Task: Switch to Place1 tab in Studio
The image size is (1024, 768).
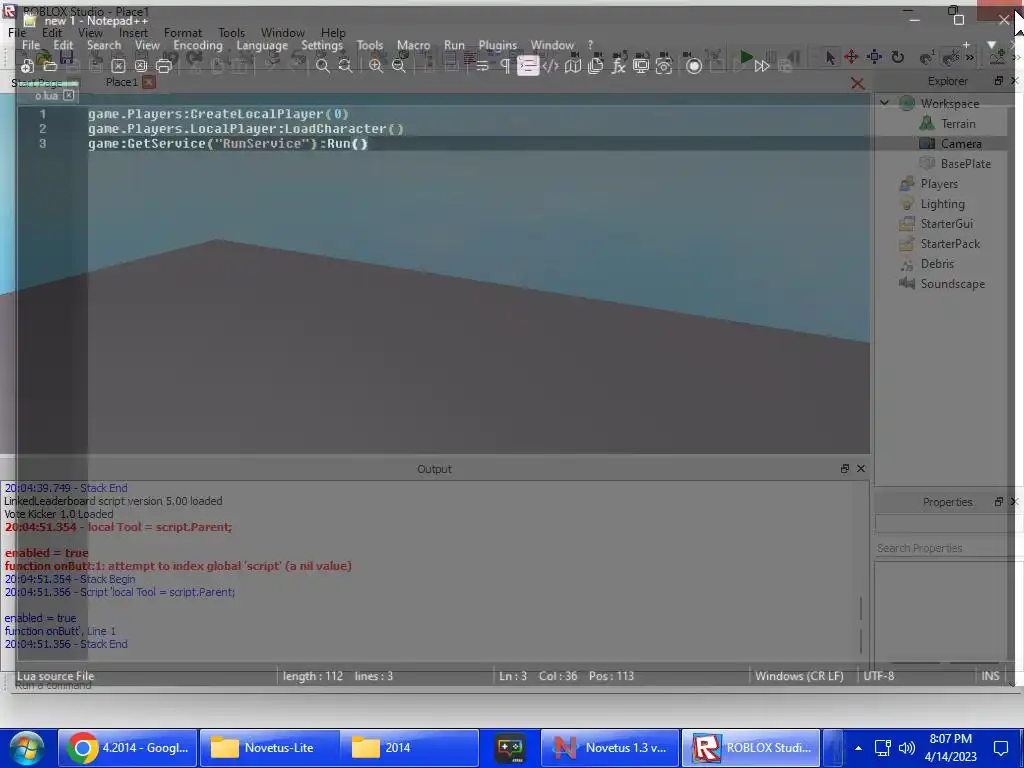Action: pos(121,82)
